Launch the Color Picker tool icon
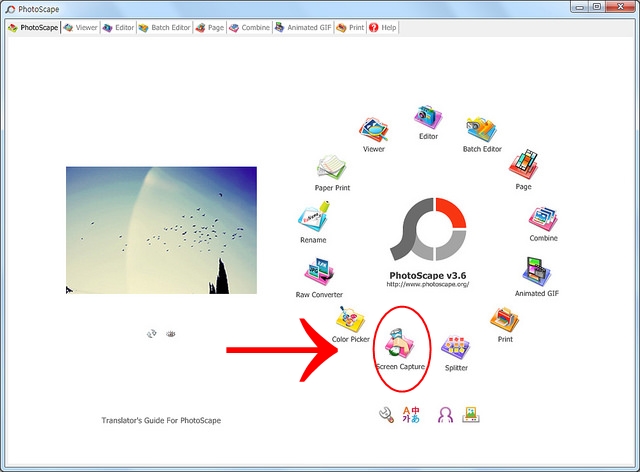 coord(350,319)
